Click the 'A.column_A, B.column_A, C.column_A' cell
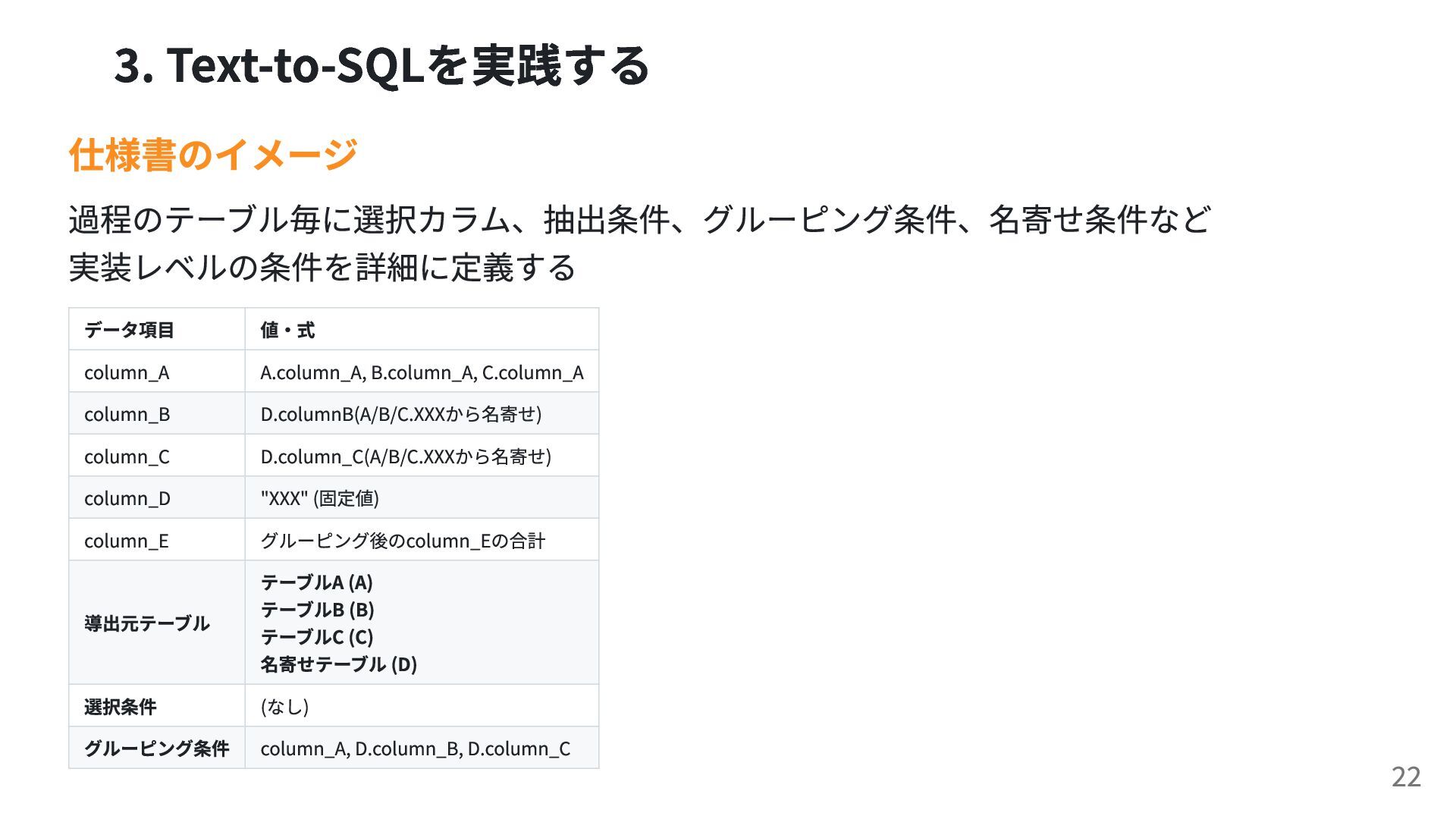This screenshot has width=1456, height=819. (422, 372)
